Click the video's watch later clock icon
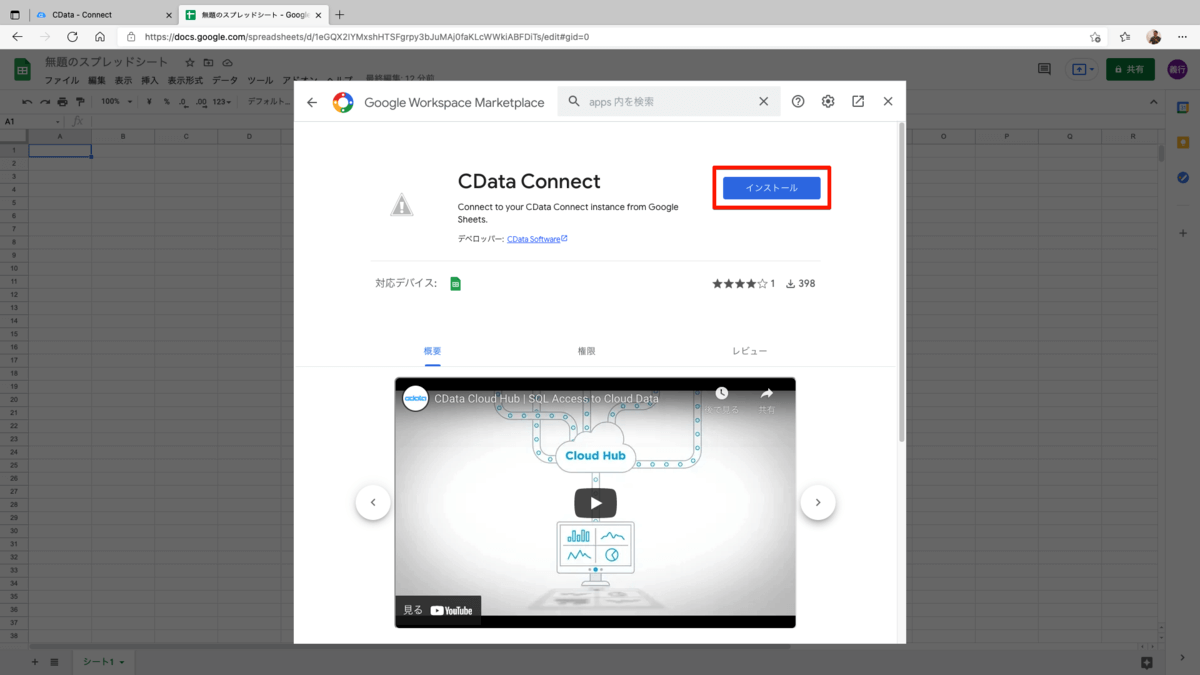This screenshot has width=1200, height=675. (x=721, y=394)
